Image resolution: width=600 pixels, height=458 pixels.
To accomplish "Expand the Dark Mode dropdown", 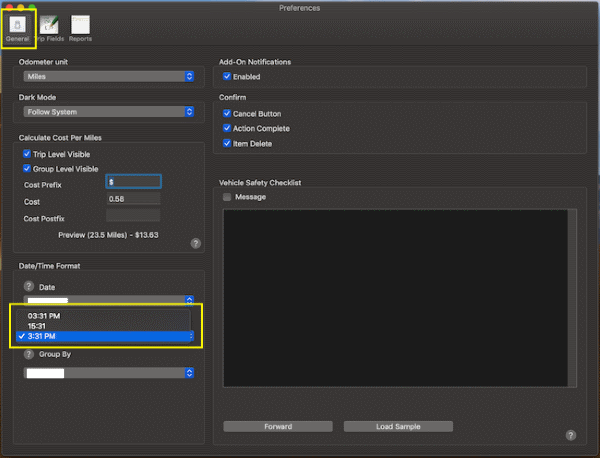I will [x=108, y=112].
